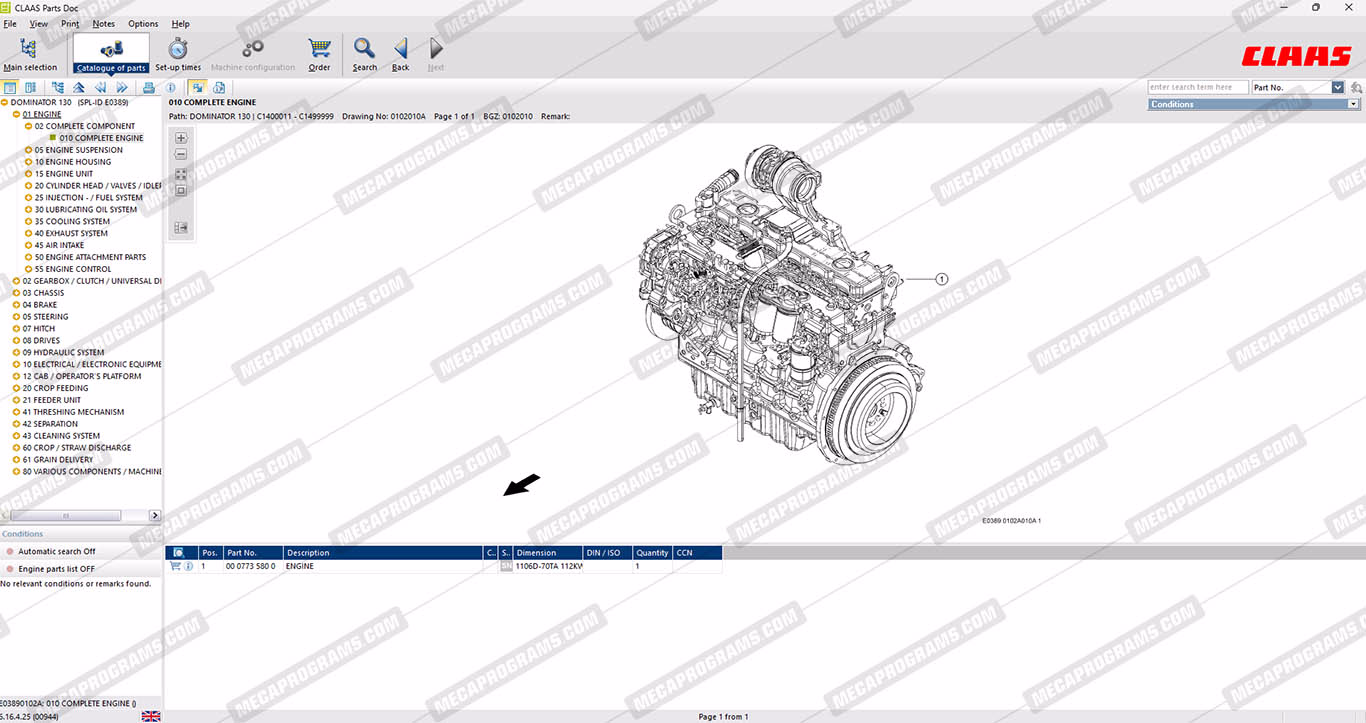Click dimension cell 1106D-70TA 112KW
Screen dimensions: 1366x723
click(x=548, y=566)
